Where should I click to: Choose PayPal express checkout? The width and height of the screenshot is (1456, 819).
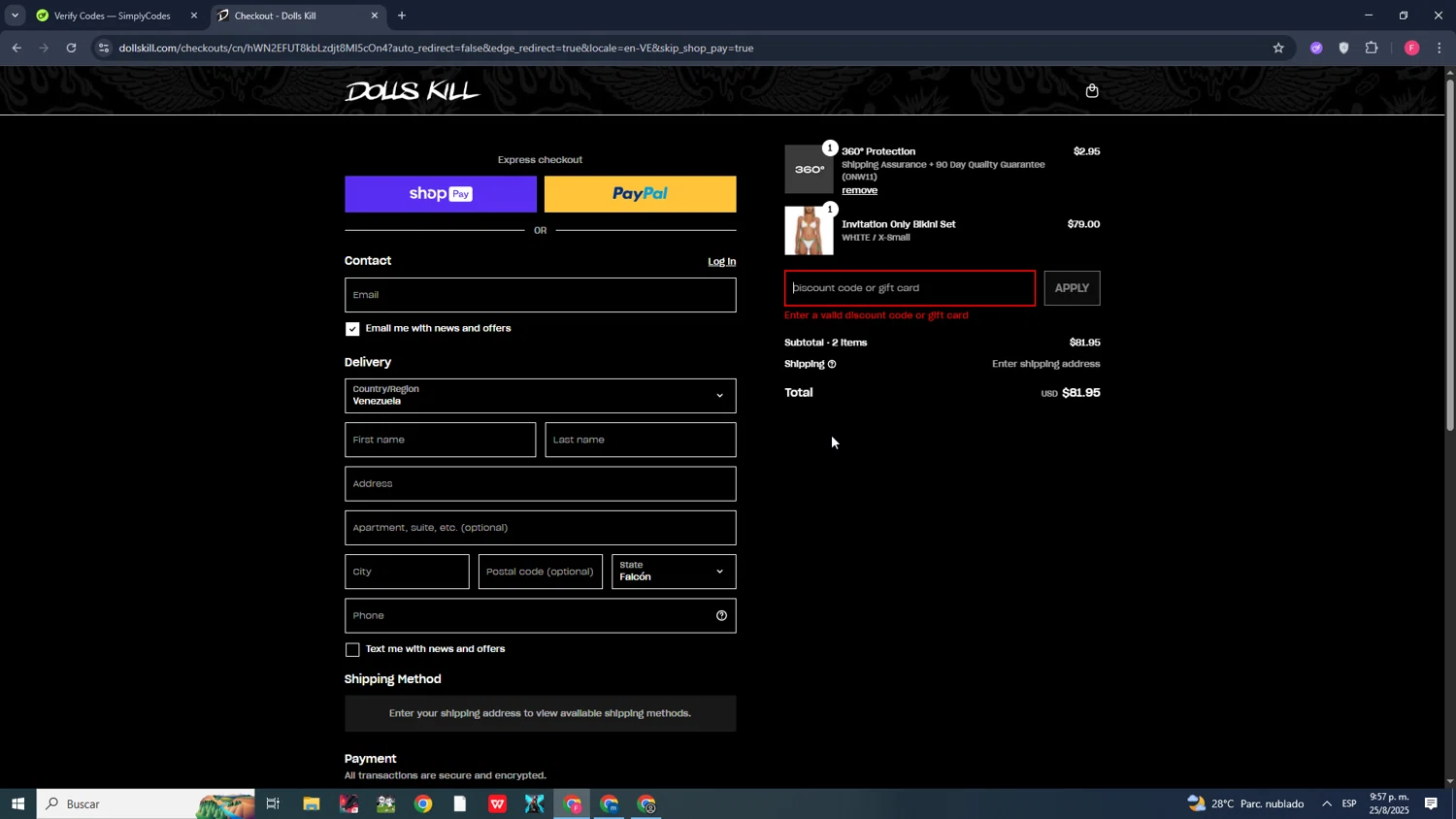pyautogui.click(x=640, y=194)
